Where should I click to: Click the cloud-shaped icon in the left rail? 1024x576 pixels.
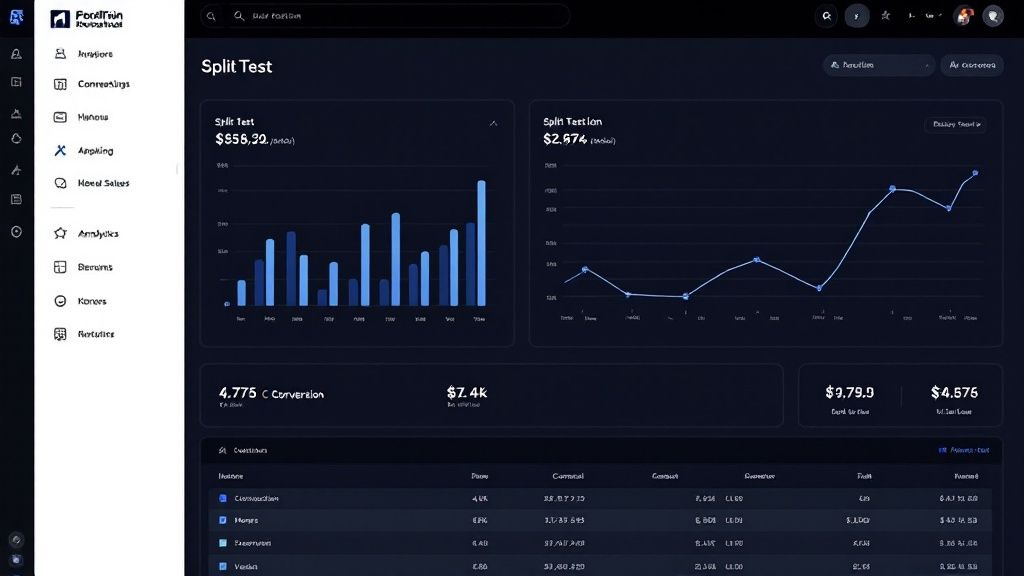point(16,138)
